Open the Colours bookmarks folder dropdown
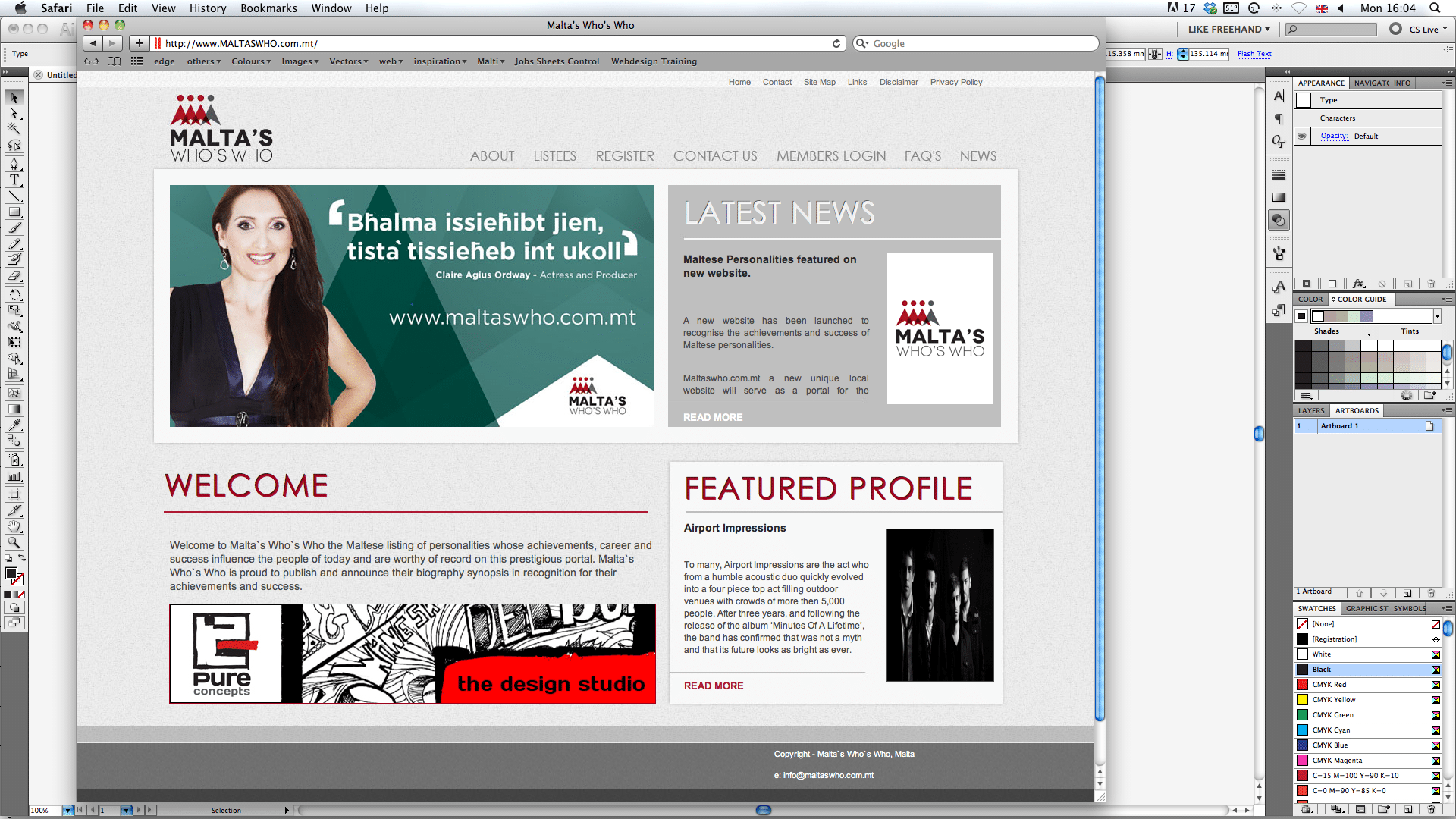The width and height of the screenshot is (1456, 819). coord(251,61)
